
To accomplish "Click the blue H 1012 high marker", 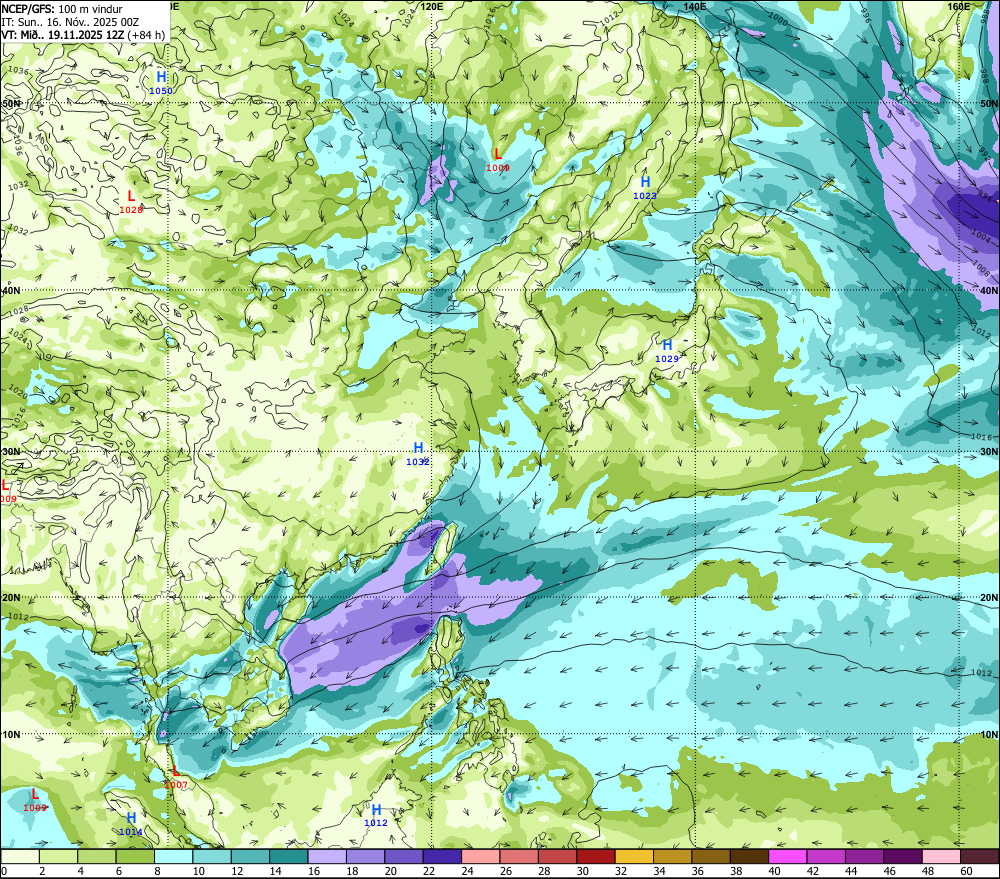I will point(376,816).
